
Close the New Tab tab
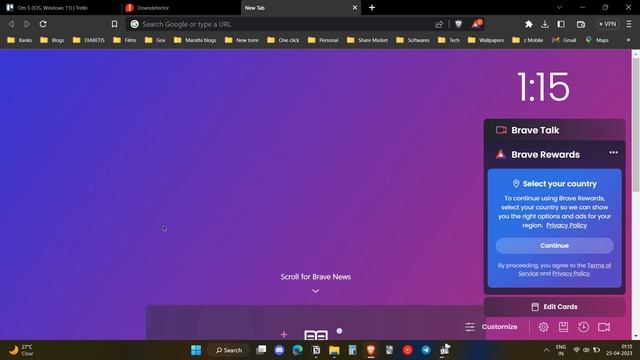tap(355, 7)
